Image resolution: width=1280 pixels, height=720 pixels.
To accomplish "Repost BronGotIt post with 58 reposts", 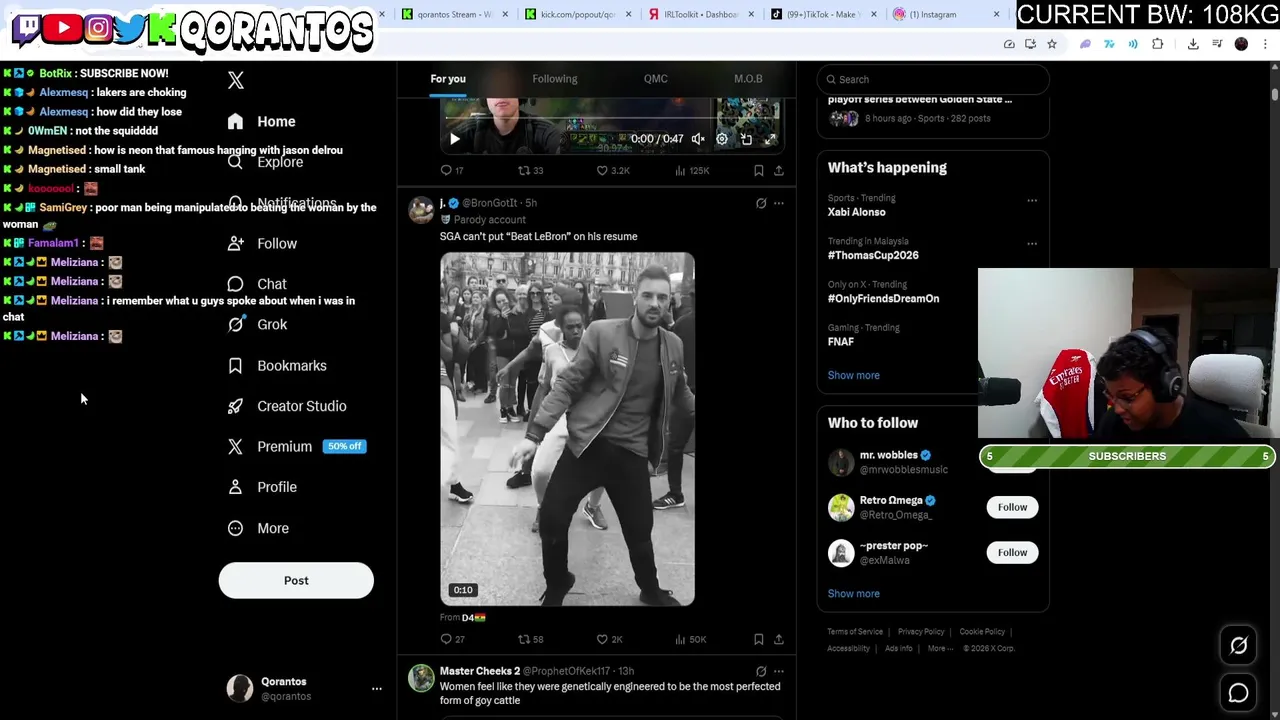I will tap(530, 640).
